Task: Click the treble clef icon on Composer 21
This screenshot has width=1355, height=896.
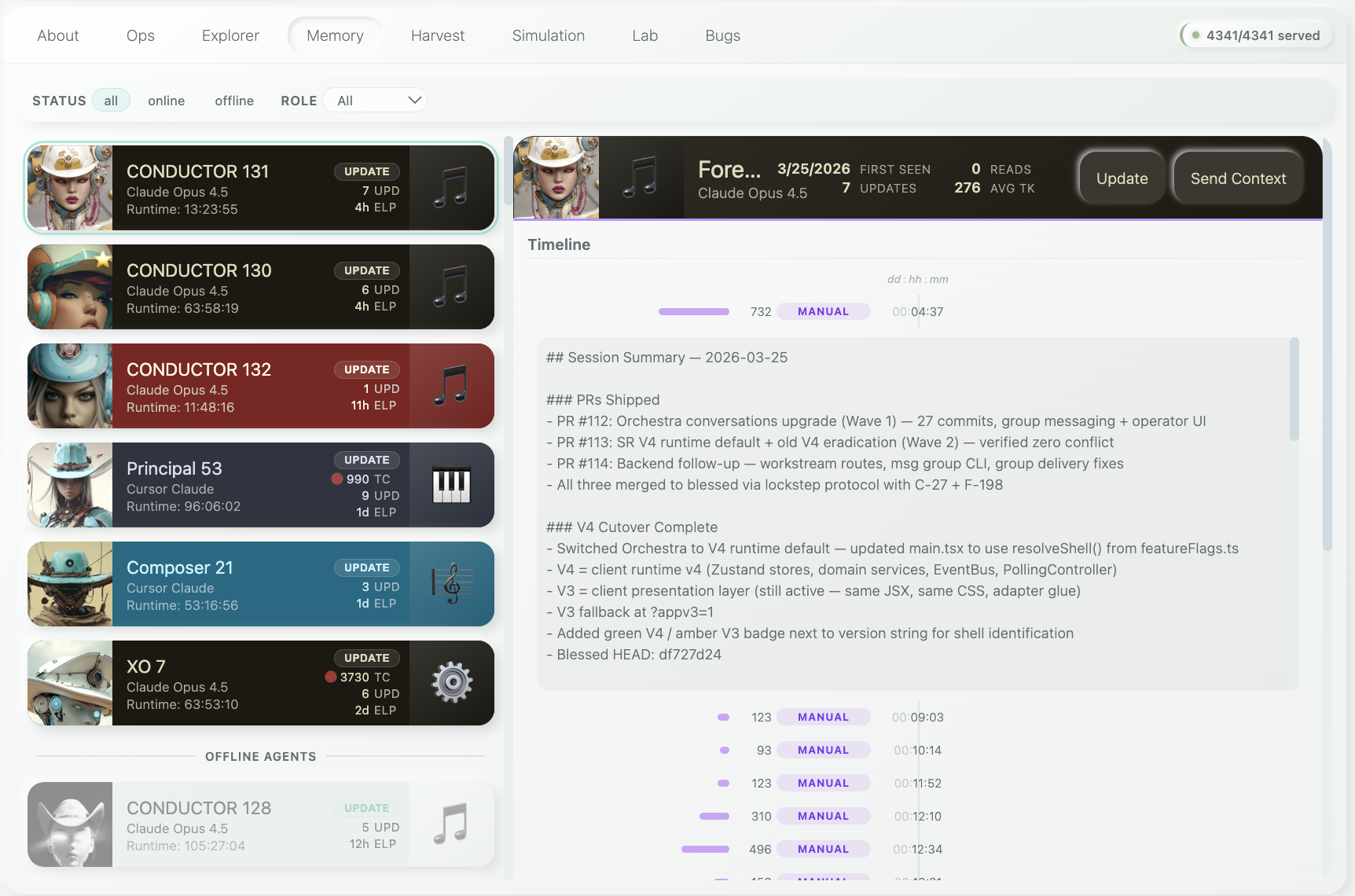Action: pyautogui.click(x=453, y=584)
